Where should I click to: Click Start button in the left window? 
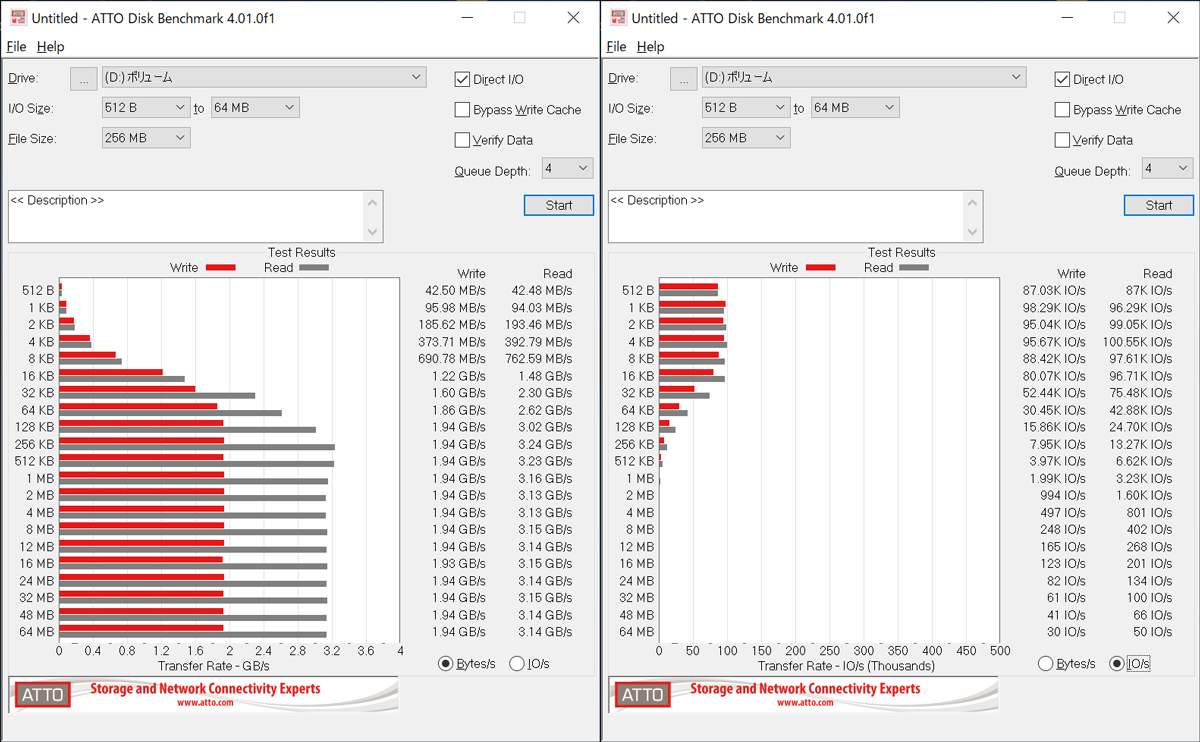(559, 205)
